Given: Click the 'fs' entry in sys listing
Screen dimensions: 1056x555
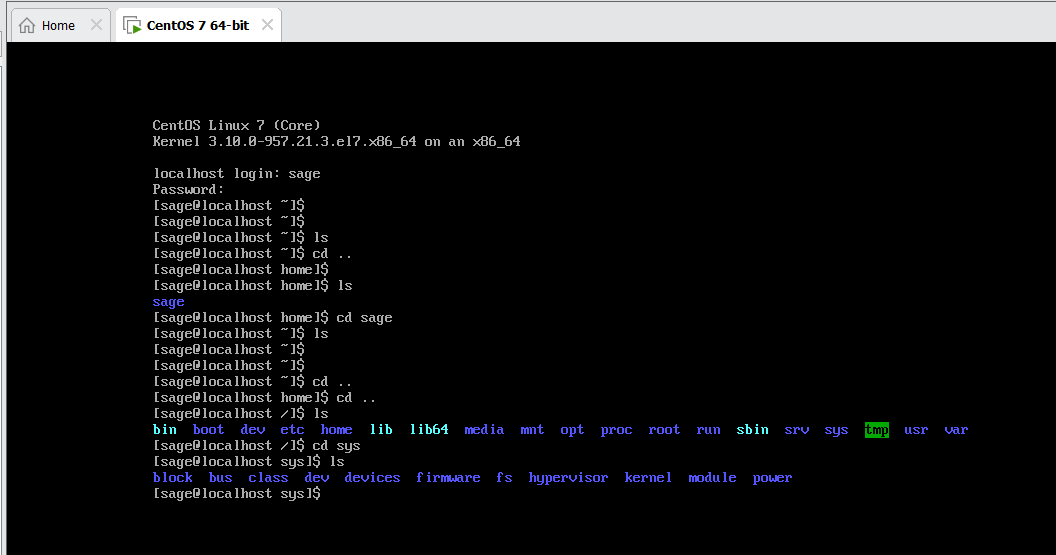Looking at the screenshot, I should (504, 478).
